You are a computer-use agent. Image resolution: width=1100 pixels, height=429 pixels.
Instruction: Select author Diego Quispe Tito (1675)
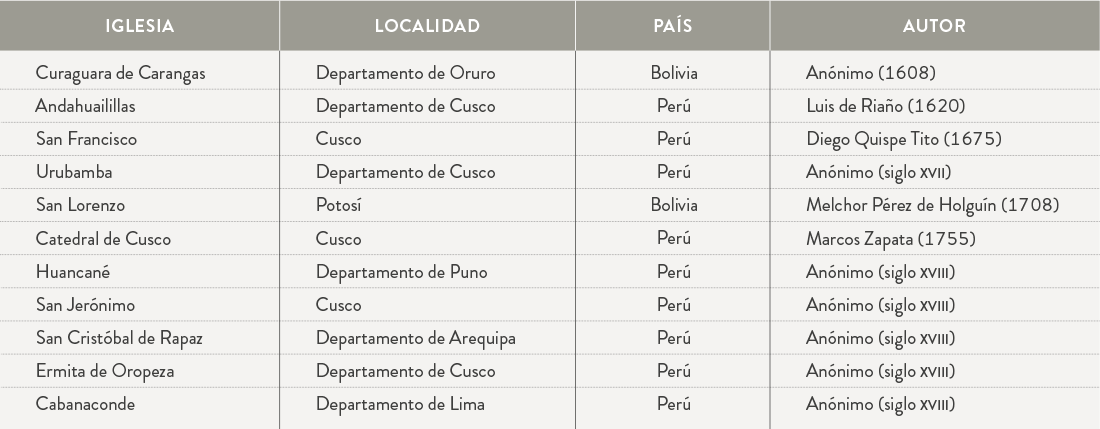pyautogui.click(x=903, y=139)
